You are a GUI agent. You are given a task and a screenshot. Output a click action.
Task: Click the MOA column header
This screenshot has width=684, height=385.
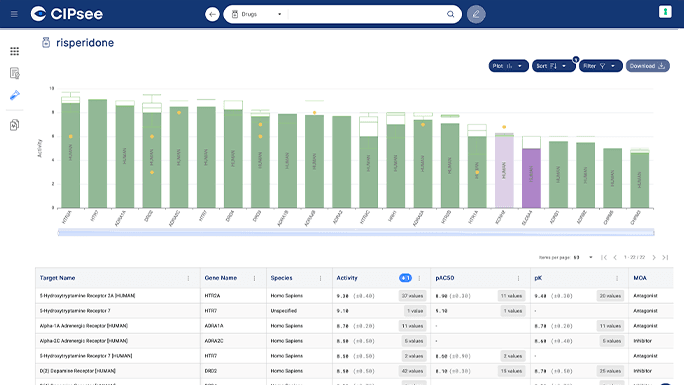[x=640, y=278]
